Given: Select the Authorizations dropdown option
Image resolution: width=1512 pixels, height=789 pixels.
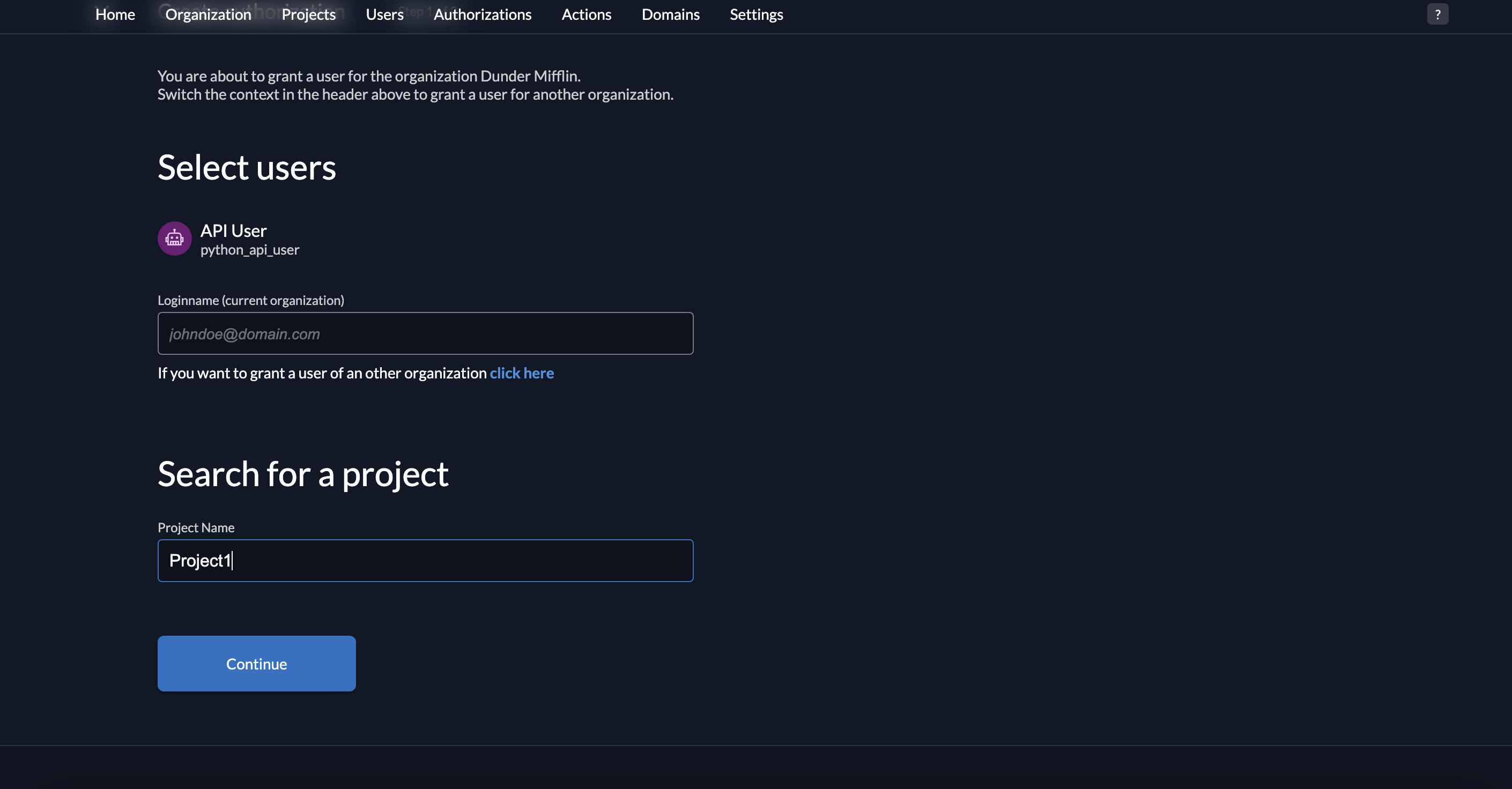Looking at the screenshot, I should coord(482,14).
